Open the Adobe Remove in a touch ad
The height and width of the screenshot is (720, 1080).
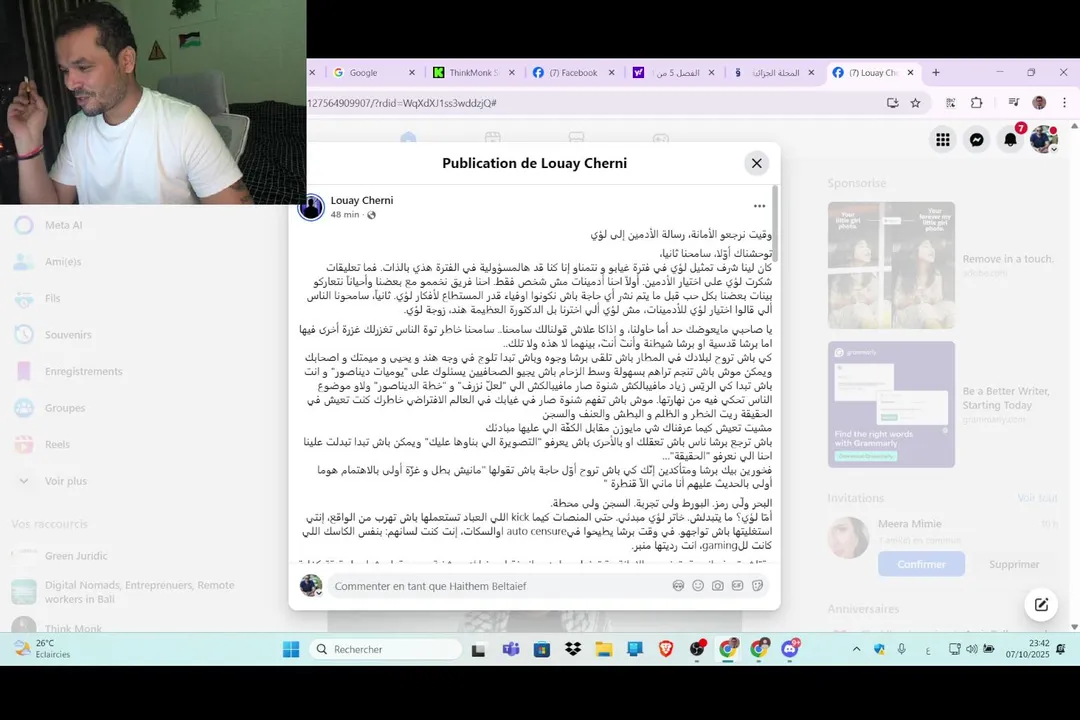point(942,265)
